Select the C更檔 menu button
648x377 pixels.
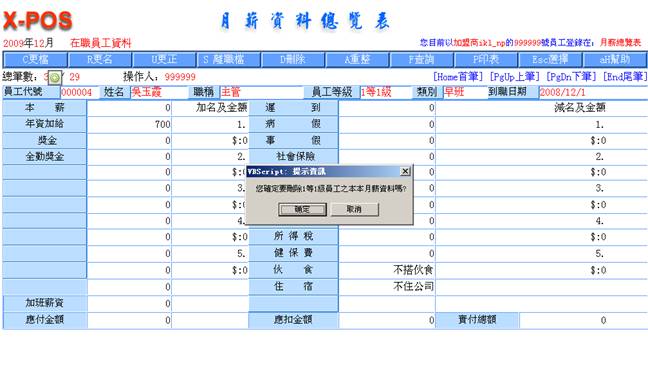pyautogui.click(x=35, y=60)
